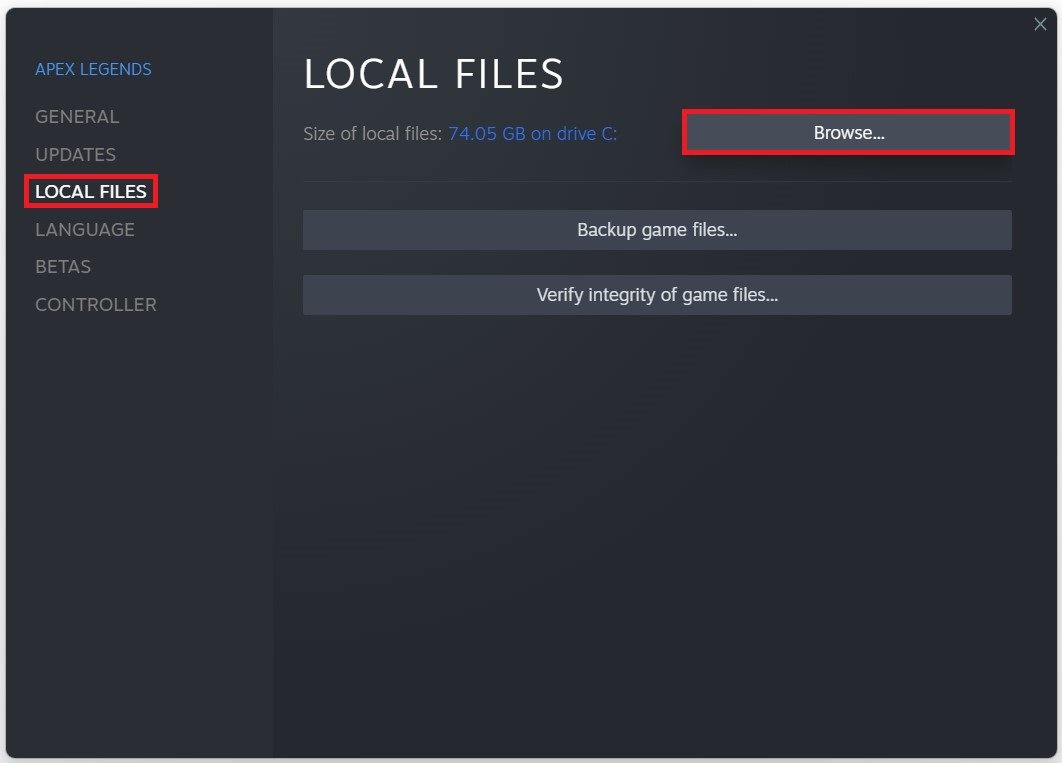Go to the Betas tab
Viewport: 1062px width, 763px height.
(x=63, y=267)
